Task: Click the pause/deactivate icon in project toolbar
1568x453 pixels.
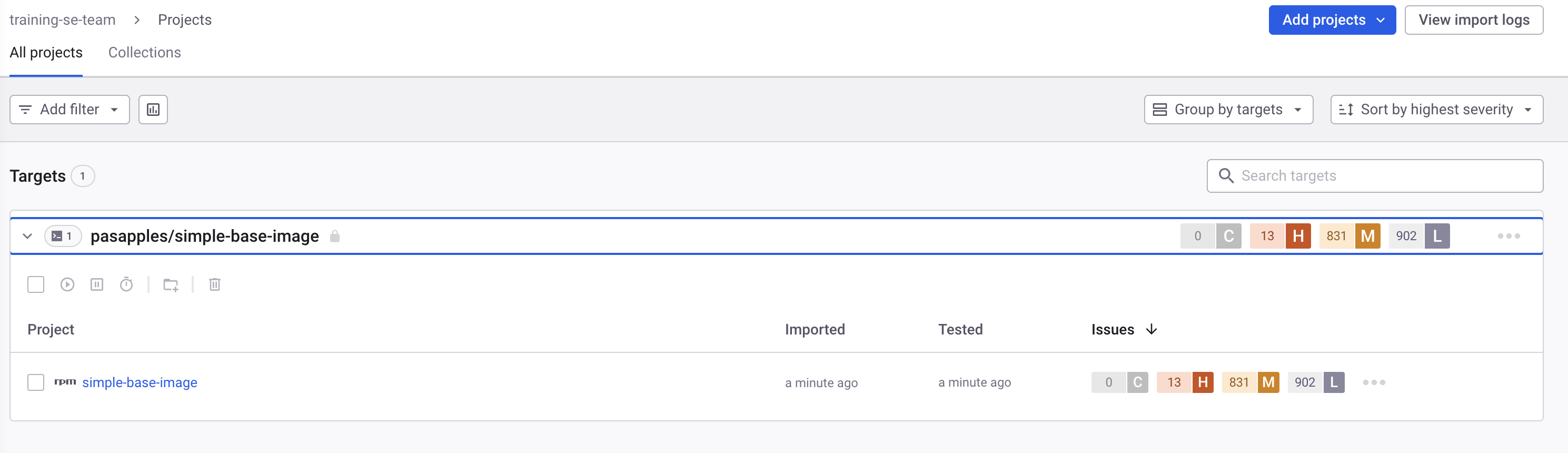Action: (x=97, y=284)
